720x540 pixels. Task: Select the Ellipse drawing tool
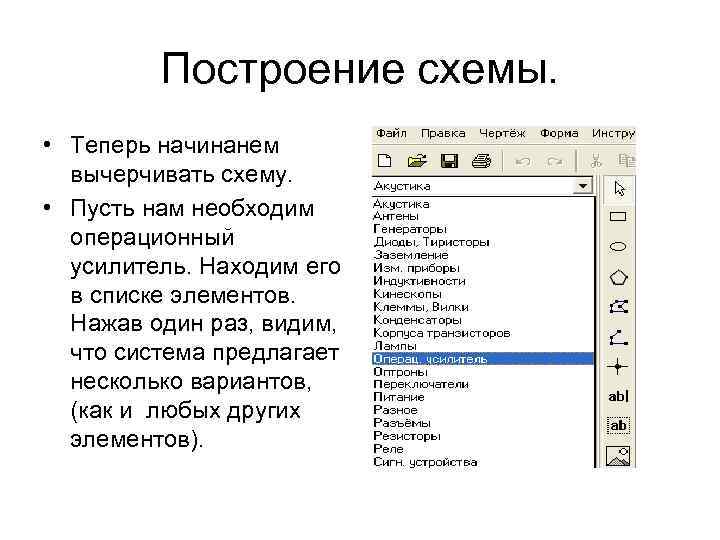pos(618,247)
